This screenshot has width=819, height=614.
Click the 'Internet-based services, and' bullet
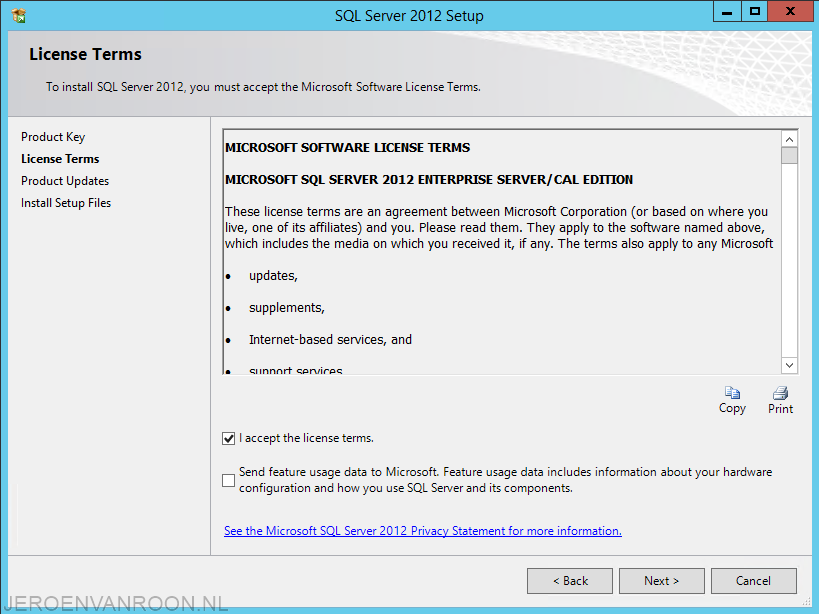point(330,340)
